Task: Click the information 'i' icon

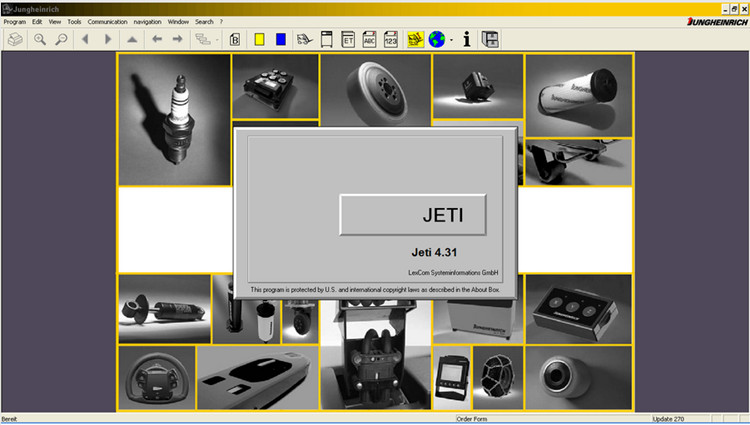Action: (x=467, y=39)
